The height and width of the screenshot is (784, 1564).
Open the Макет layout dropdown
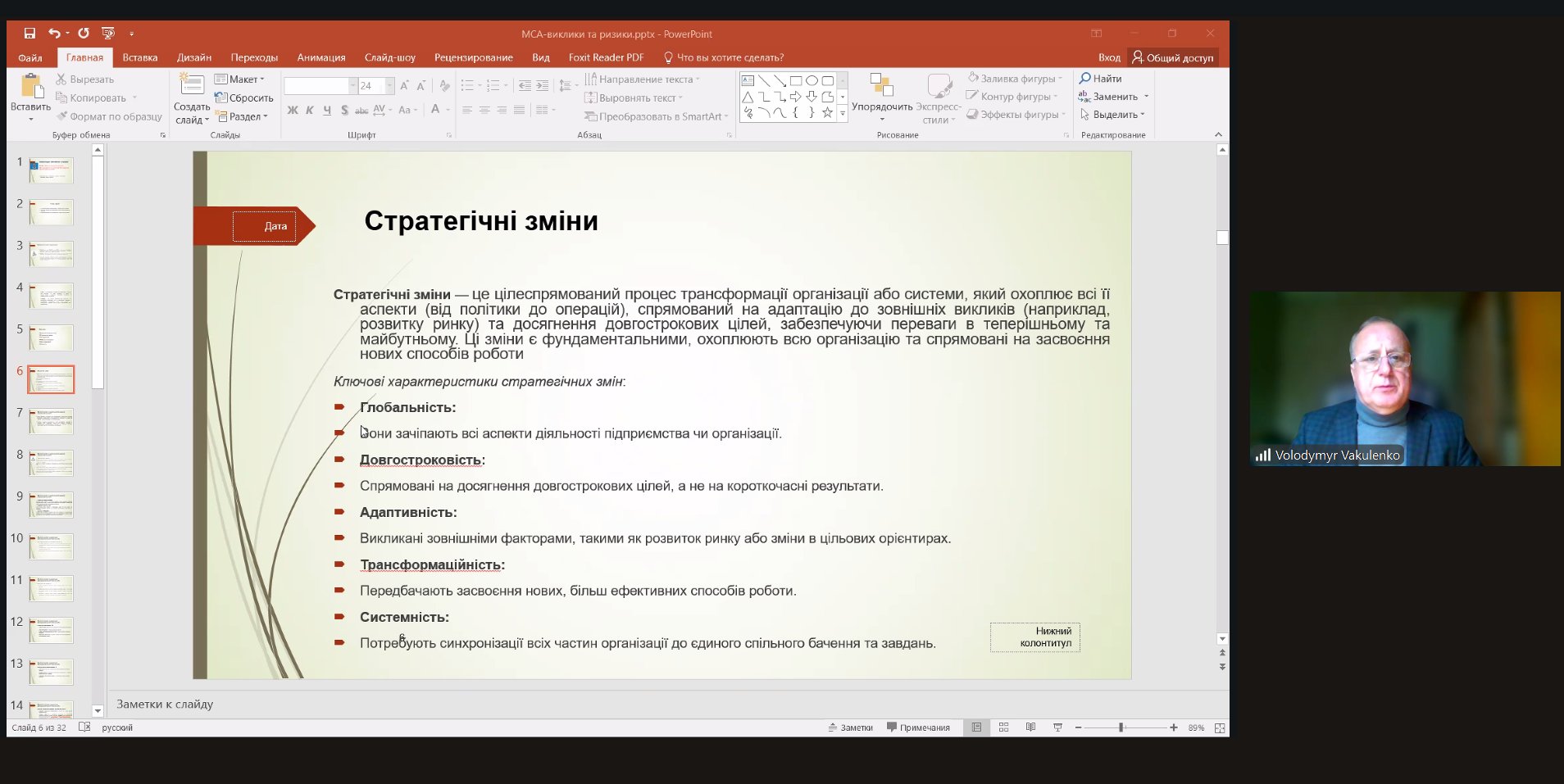pyautogui.click(x=239, y=79)
